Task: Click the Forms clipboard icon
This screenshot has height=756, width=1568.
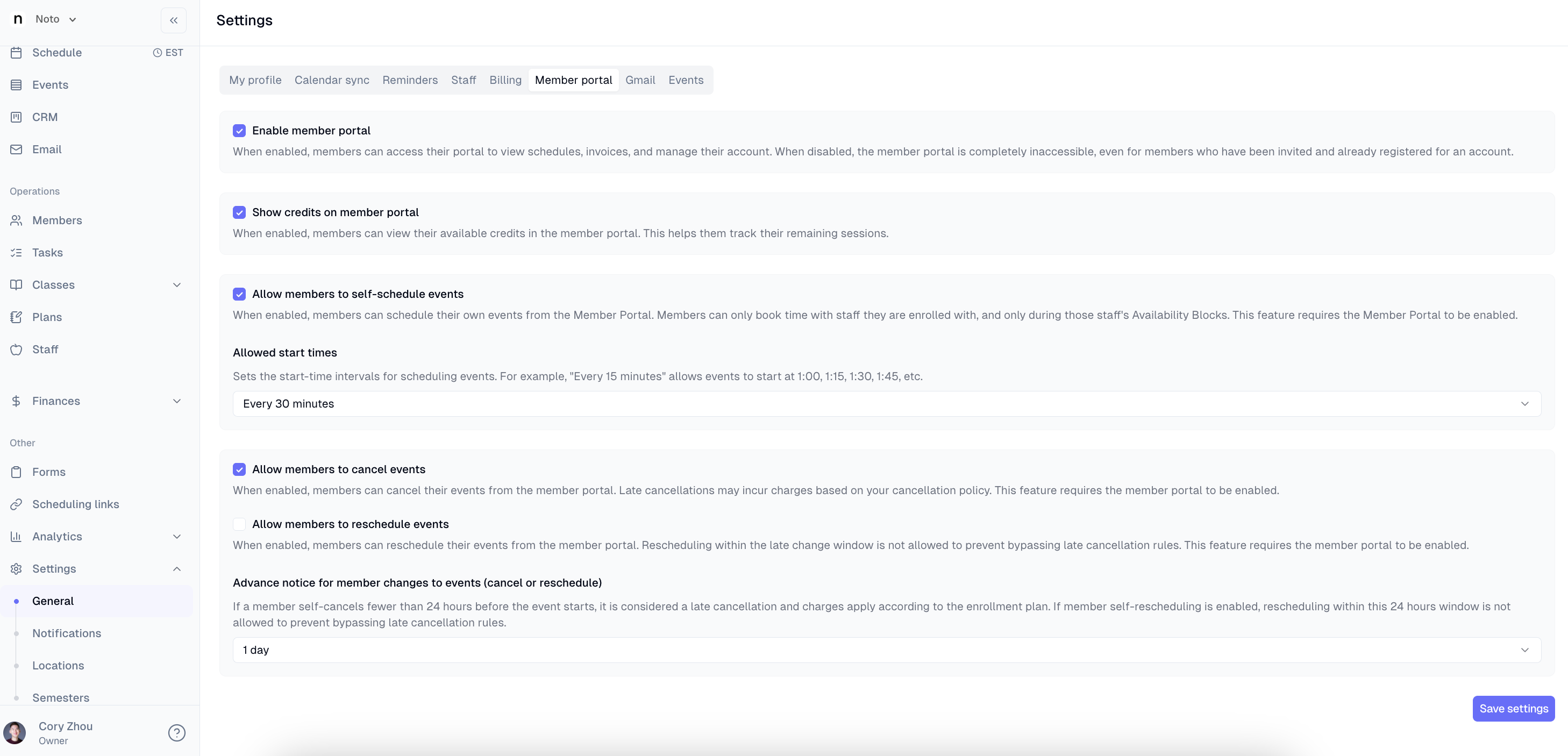Action: click(17, 472)
